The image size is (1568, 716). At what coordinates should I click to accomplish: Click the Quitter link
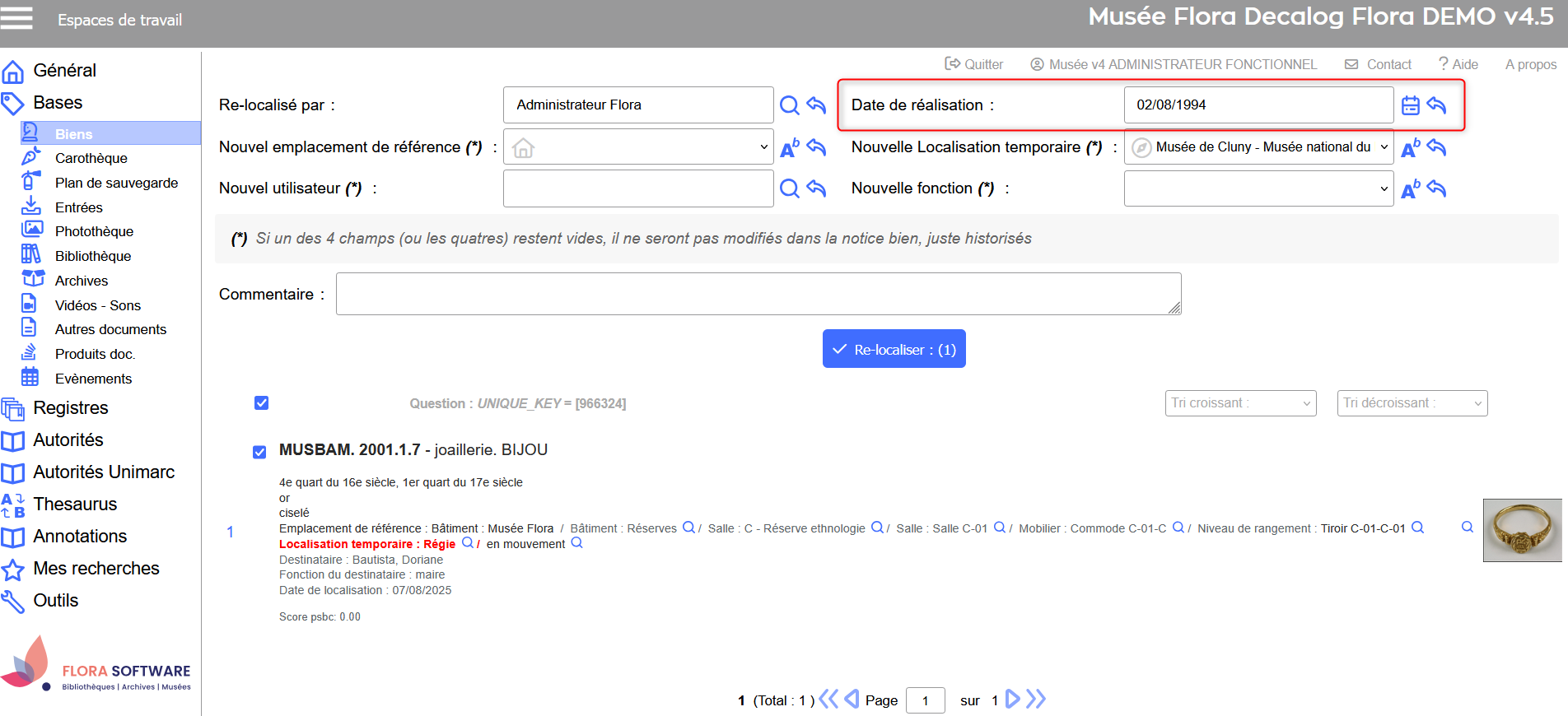pyautogui.click(x=974, y=64)
